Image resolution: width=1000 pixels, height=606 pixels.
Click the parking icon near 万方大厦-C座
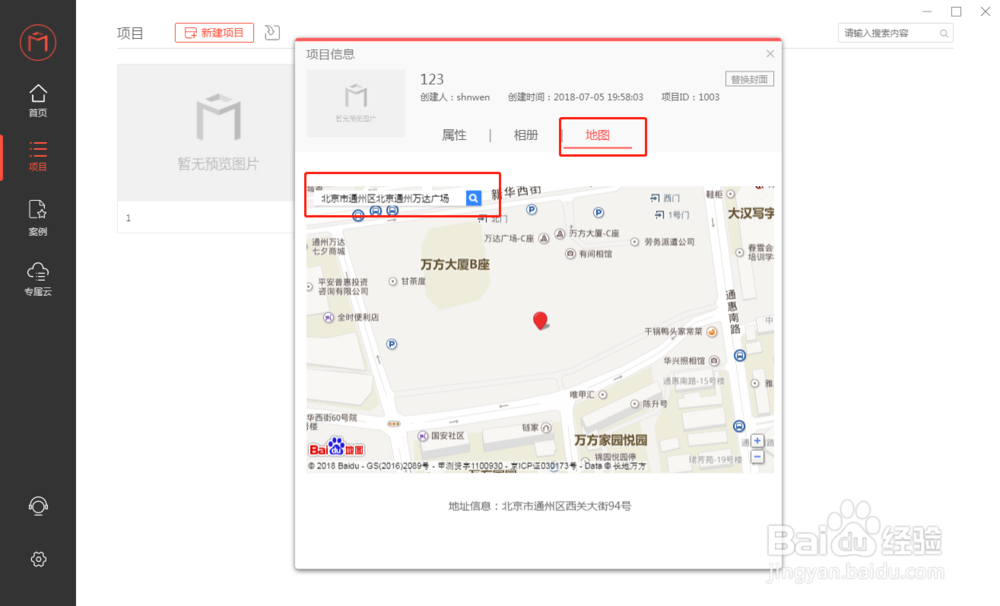pos(598,213)
